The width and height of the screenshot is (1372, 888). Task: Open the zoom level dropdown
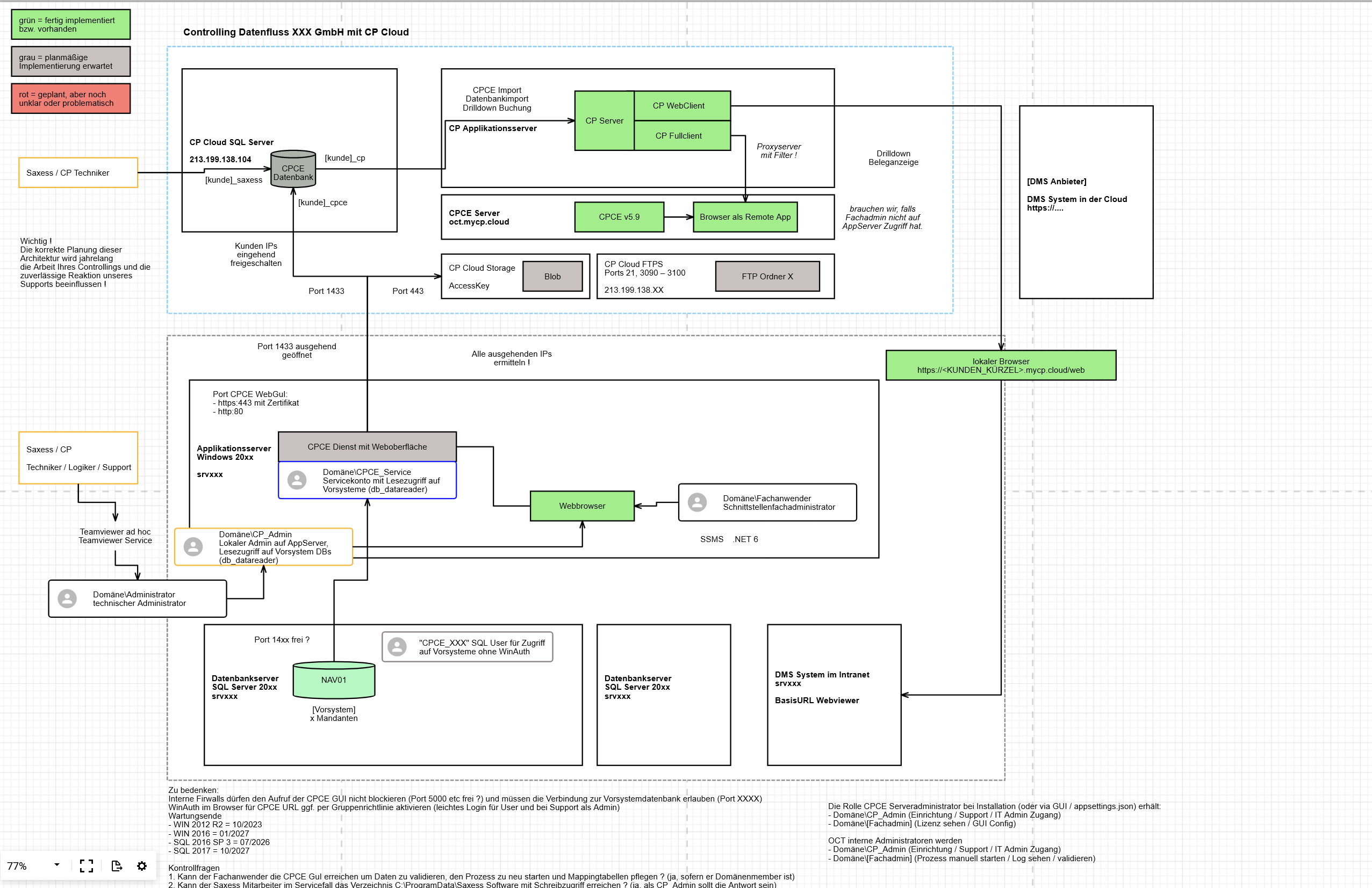pos(56,865)
